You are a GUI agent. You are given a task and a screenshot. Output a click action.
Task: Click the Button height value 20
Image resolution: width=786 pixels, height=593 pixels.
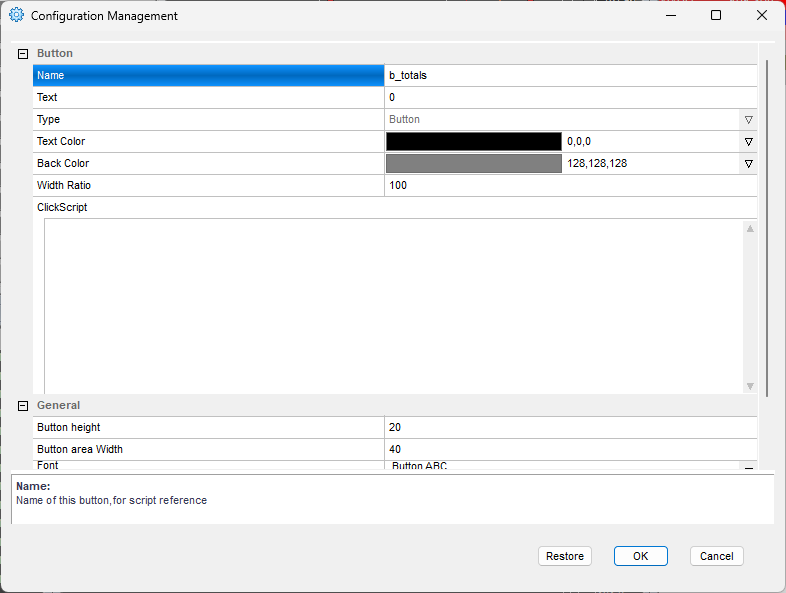click(570, 428)
